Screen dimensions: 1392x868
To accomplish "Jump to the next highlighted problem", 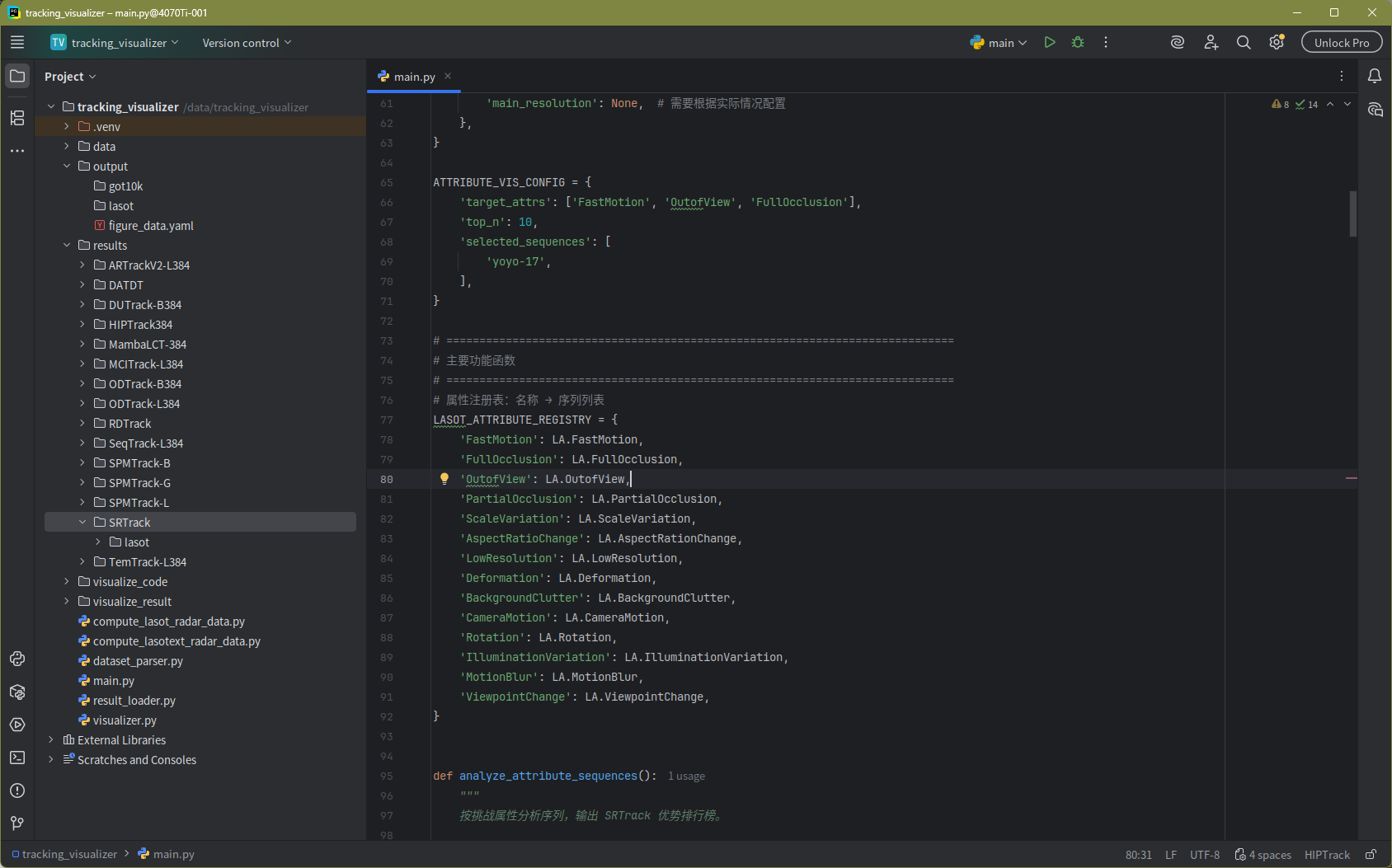I will coord(1347,104).
